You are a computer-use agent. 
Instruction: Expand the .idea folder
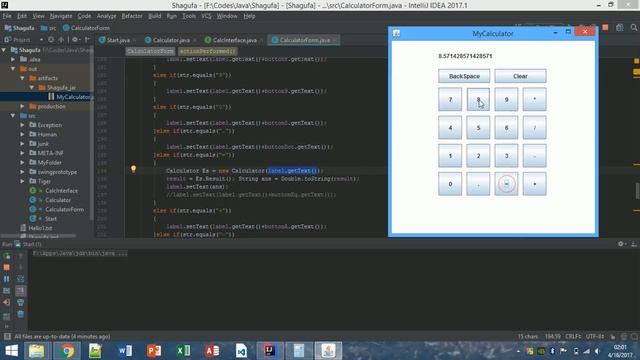(x=13, y=59)
